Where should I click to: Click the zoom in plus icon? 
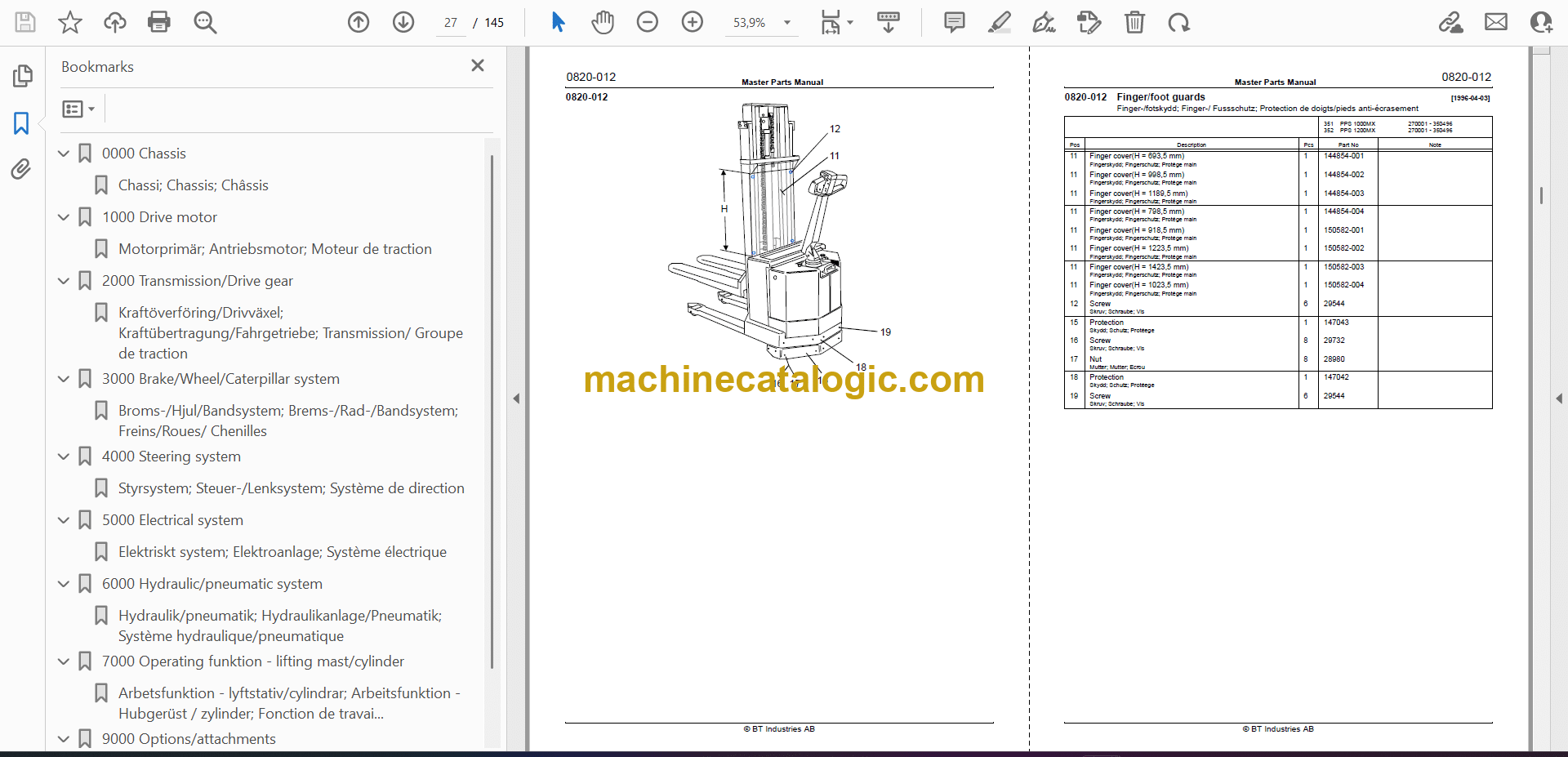point(693,22)
